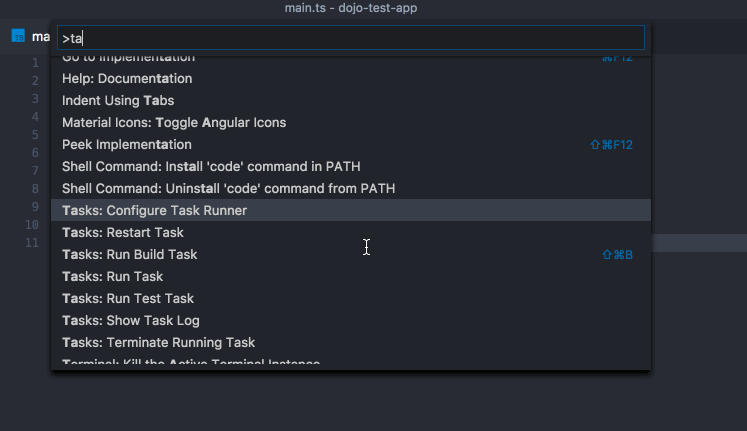Click line number 2 in the gutter
747x431 pixels.
35,81
